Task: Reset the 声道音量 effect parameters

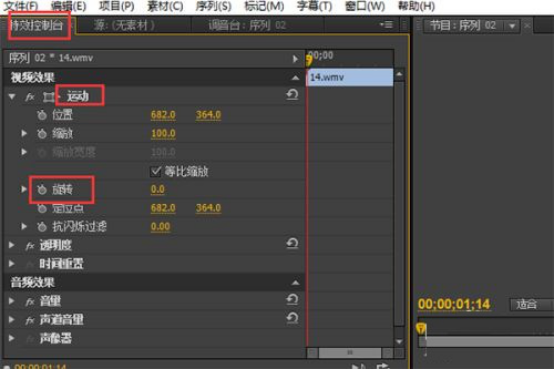Action: tap(292, 318)
